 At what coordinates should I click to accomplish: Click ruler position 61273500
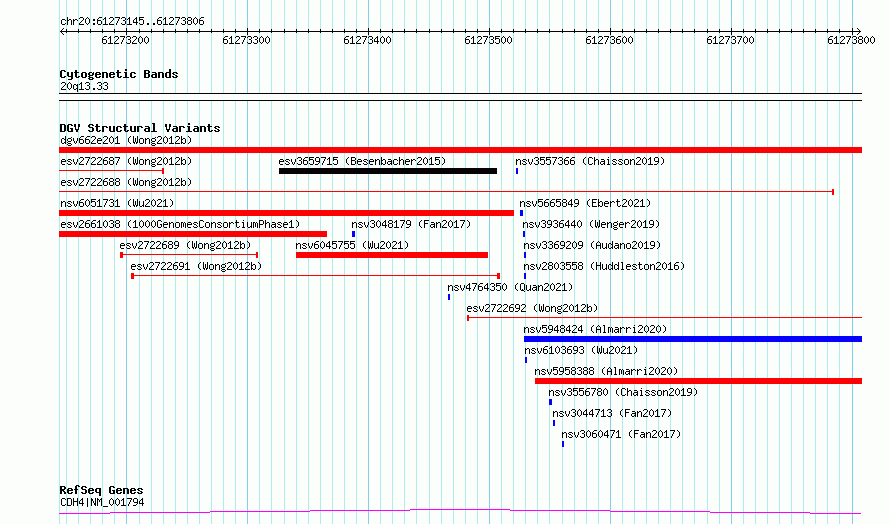(x=488, y=40)
